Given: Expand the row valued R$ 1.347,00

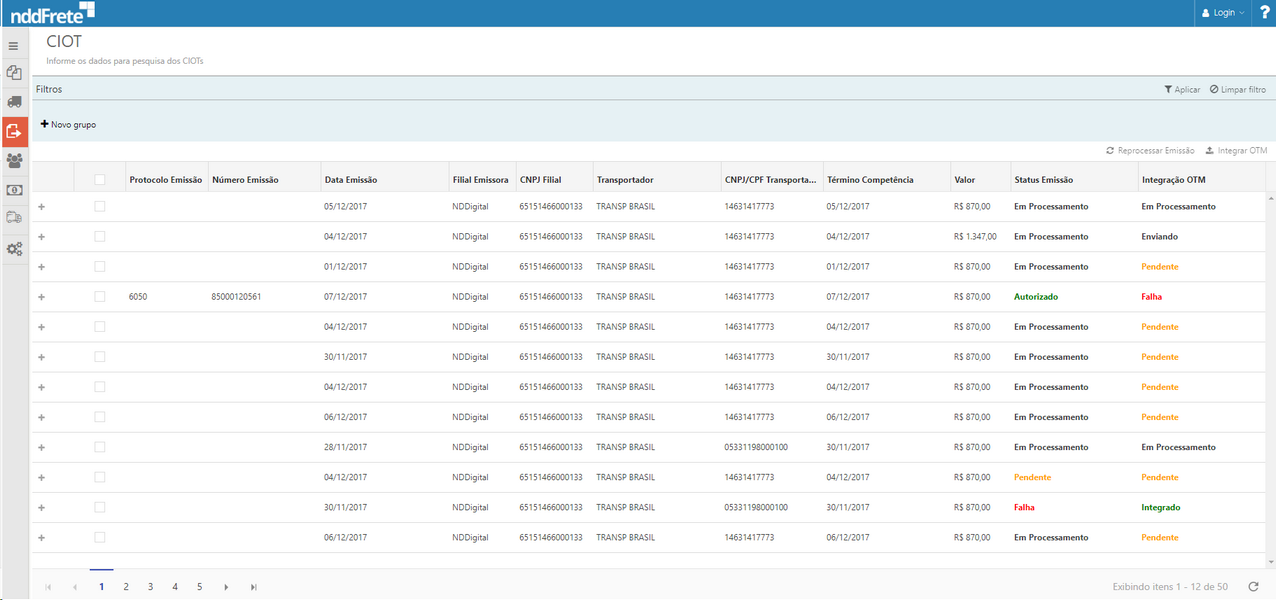Looking at the screenshot, I should pos(41,237).
